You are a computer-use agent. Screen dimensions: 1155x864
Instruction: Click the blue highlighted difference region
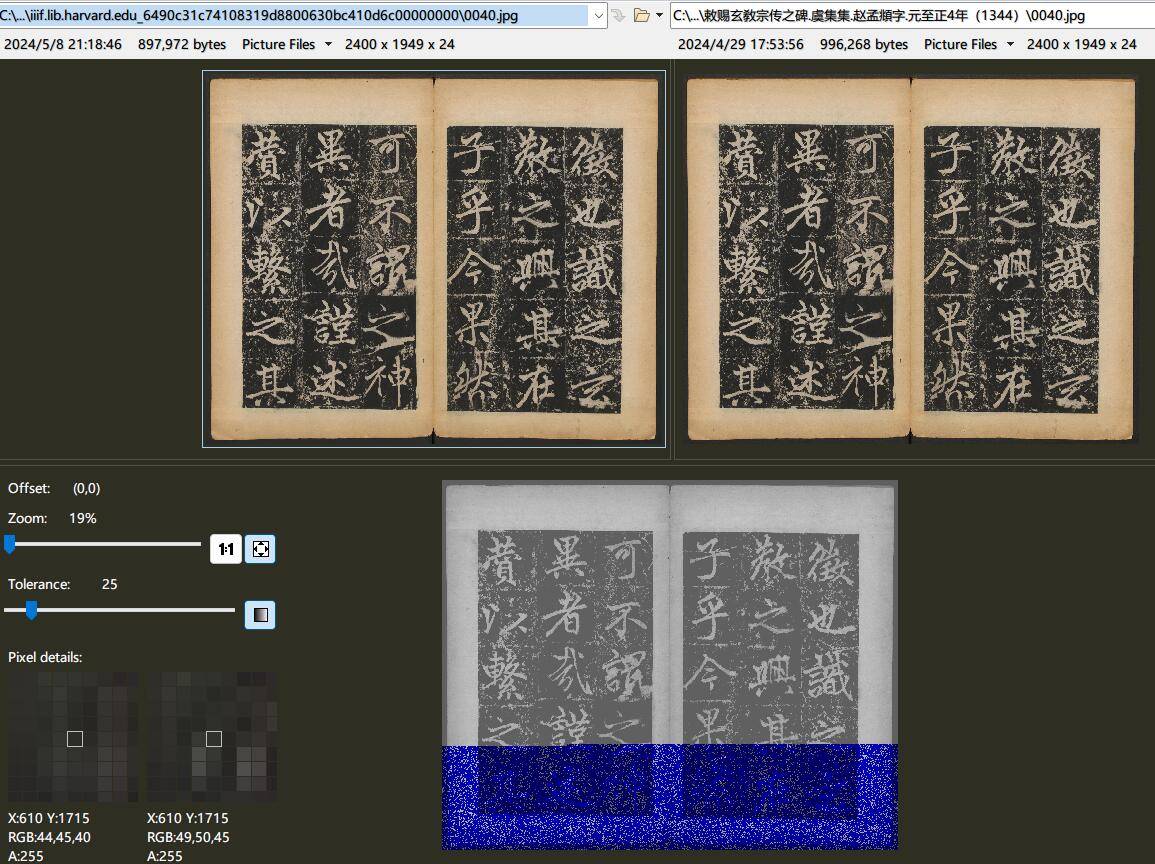click(669, 796)
